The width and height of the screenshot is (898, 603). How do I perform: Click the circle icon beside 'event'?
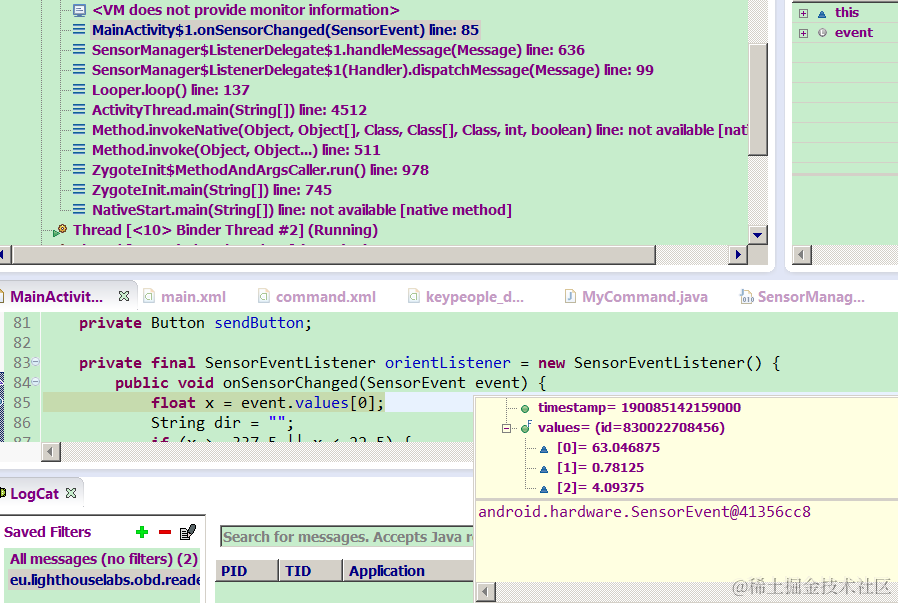tap(822, 33)
